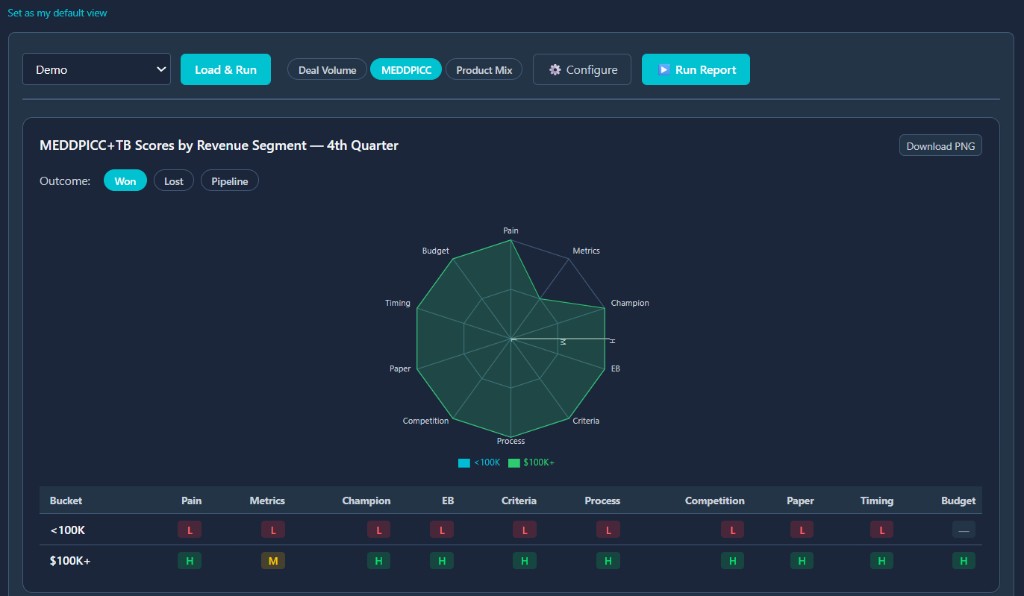Click the Metrics axis label on radar
Viewport: 1024px width, 596px height.
pos(586,251)
